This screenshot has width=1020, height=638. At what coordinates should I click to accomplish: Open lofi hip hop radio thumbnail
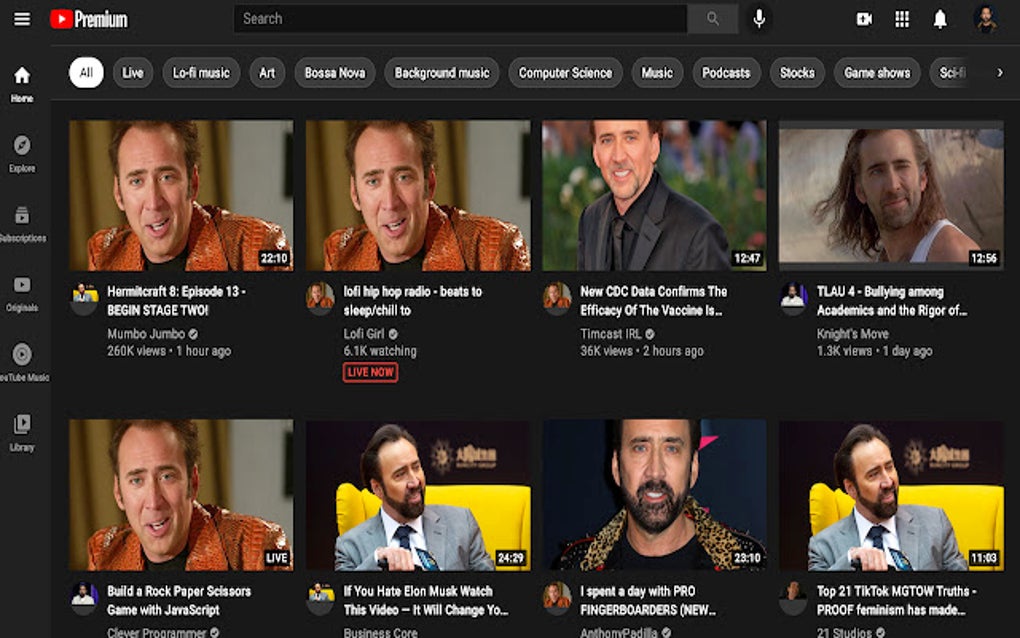418,195
